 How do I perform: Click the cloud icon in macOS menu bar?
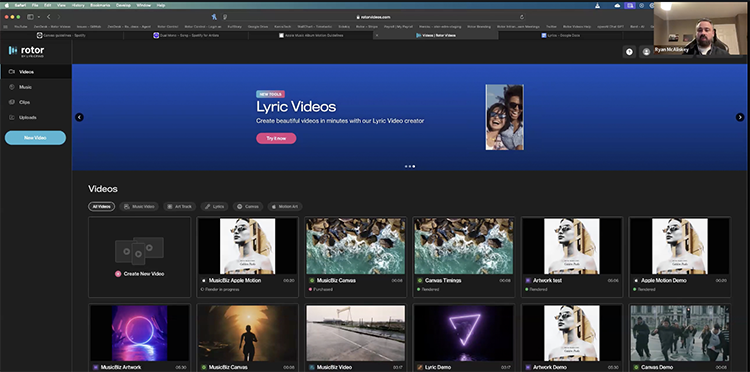(617, 5)
